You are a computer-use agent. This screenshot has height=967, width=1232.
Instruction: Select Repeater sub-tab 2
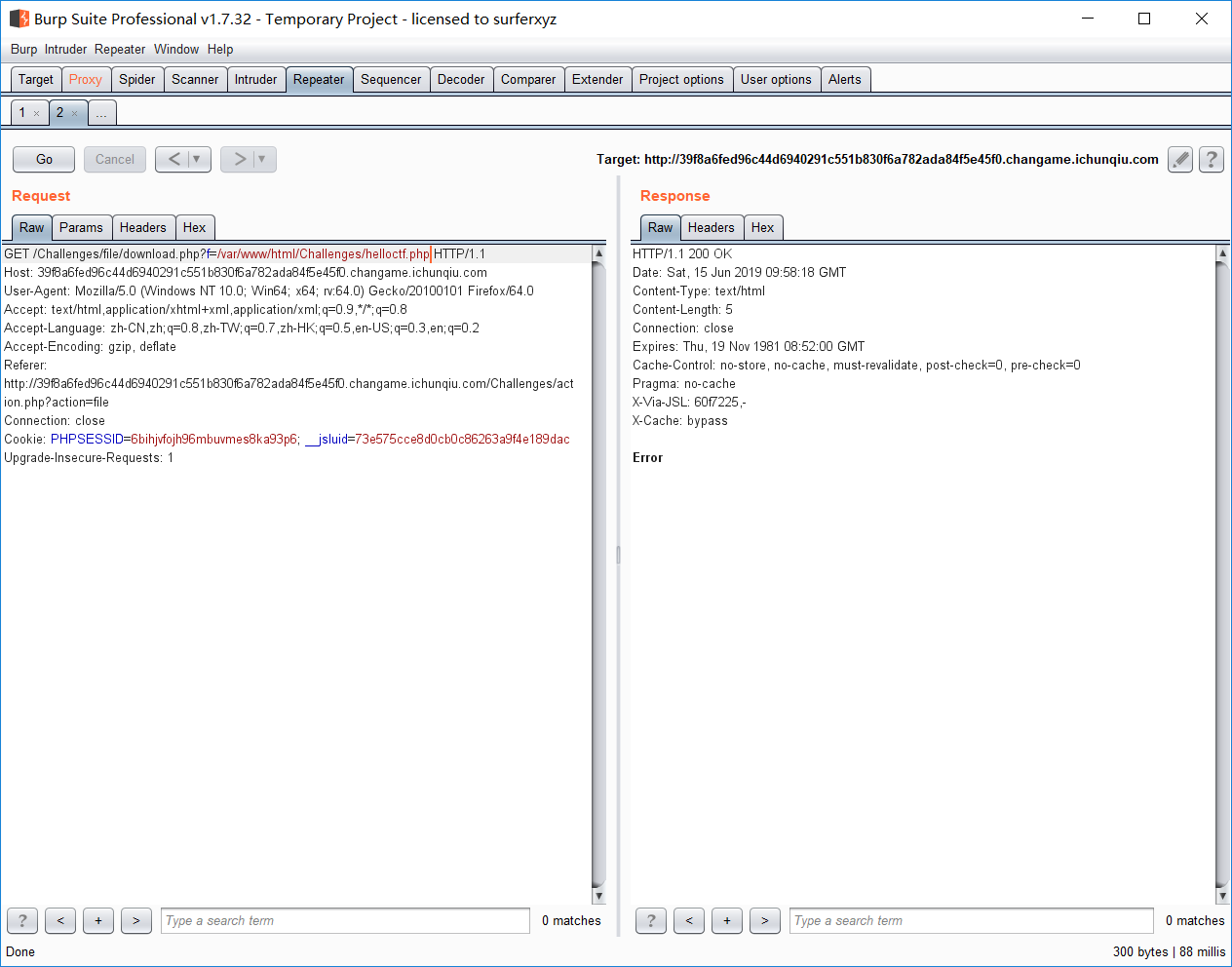coord(60,113)
